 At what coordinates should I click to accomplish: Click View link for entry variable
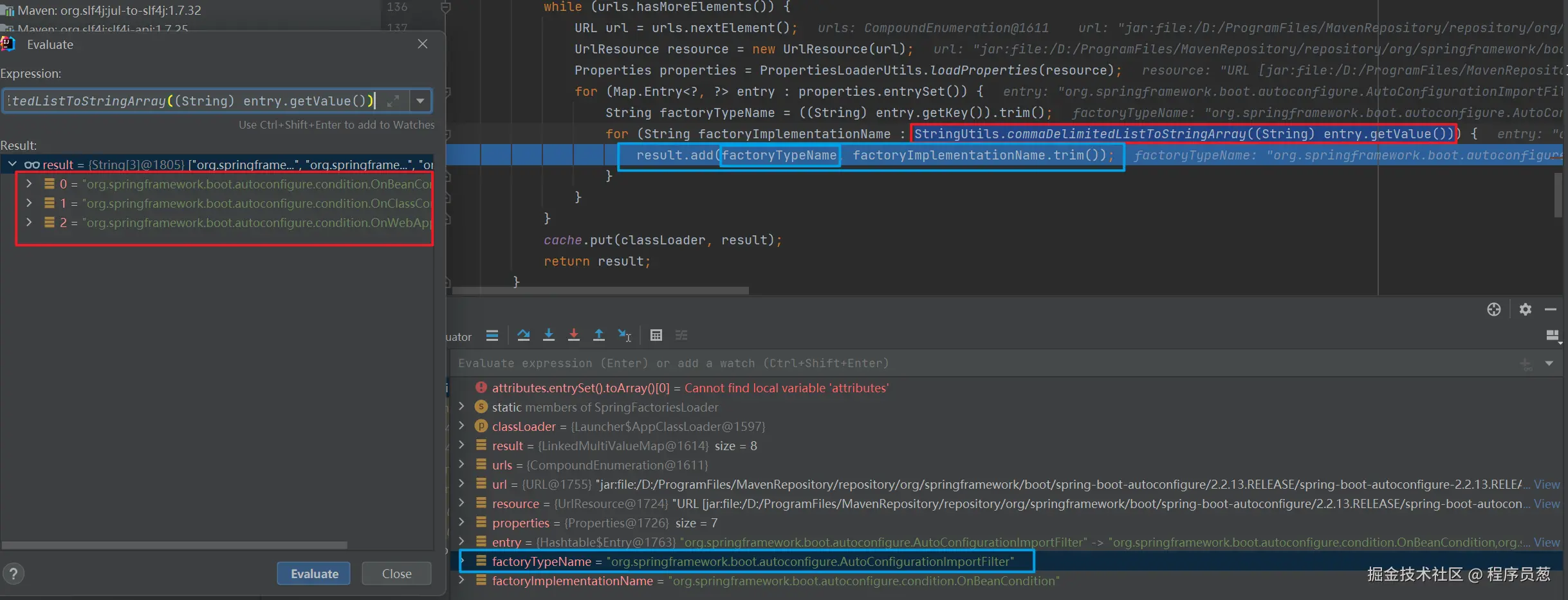coord(1547,542)
